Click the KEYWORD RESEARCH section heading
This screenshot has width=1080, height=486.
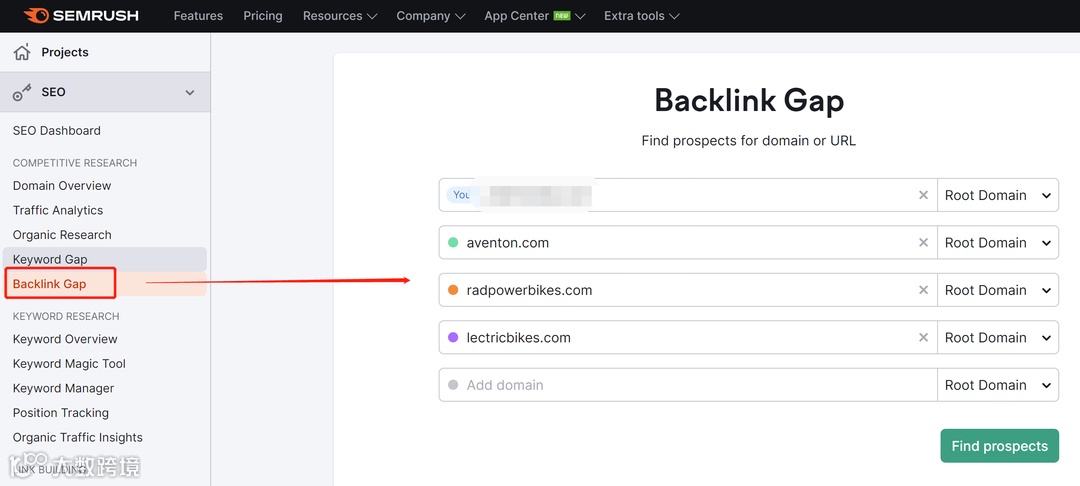[x=66, y=316]
